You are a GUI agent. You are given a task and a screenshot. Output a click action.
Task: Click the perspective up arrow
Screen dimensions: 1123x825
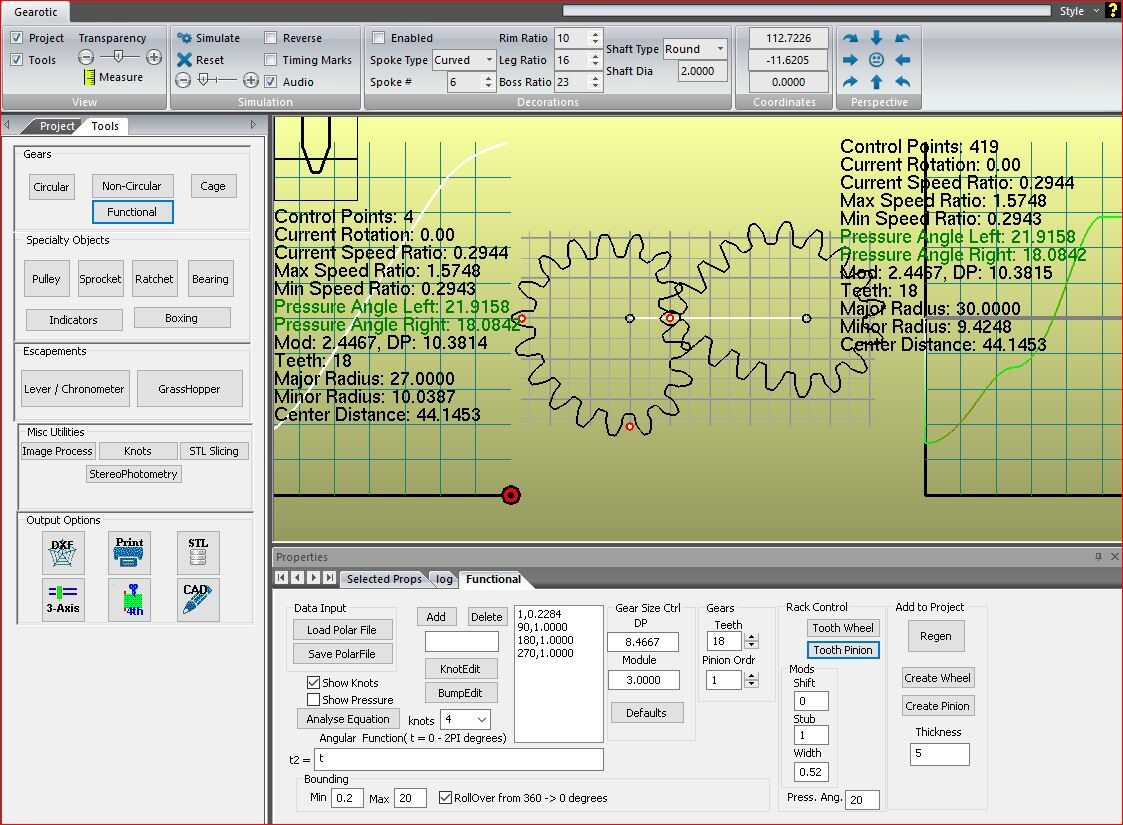click(876, 82)
